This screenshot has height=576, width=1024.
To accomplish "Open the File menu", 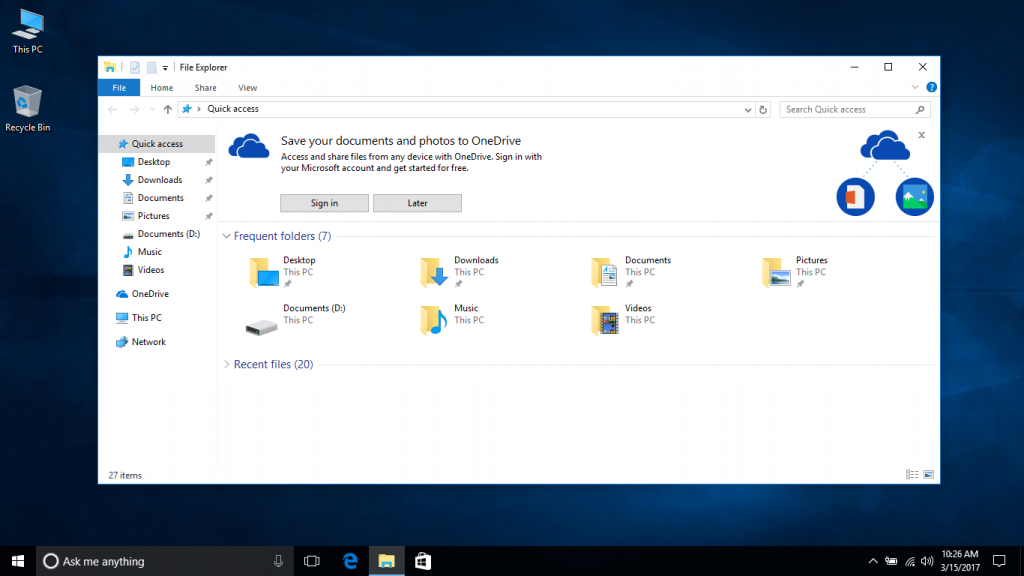I will click(119, 87).
